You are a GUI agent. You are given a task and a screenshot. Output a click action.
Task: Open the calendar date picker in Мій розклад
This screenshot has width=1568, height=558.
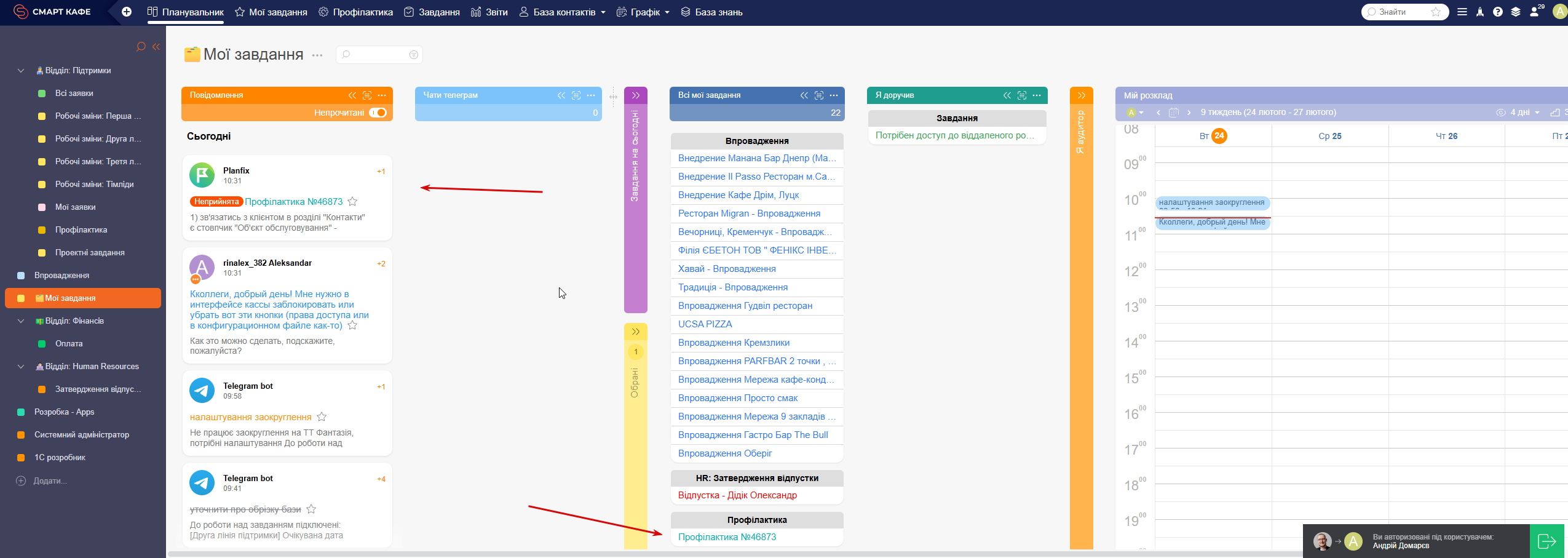tap(1174, 113)
